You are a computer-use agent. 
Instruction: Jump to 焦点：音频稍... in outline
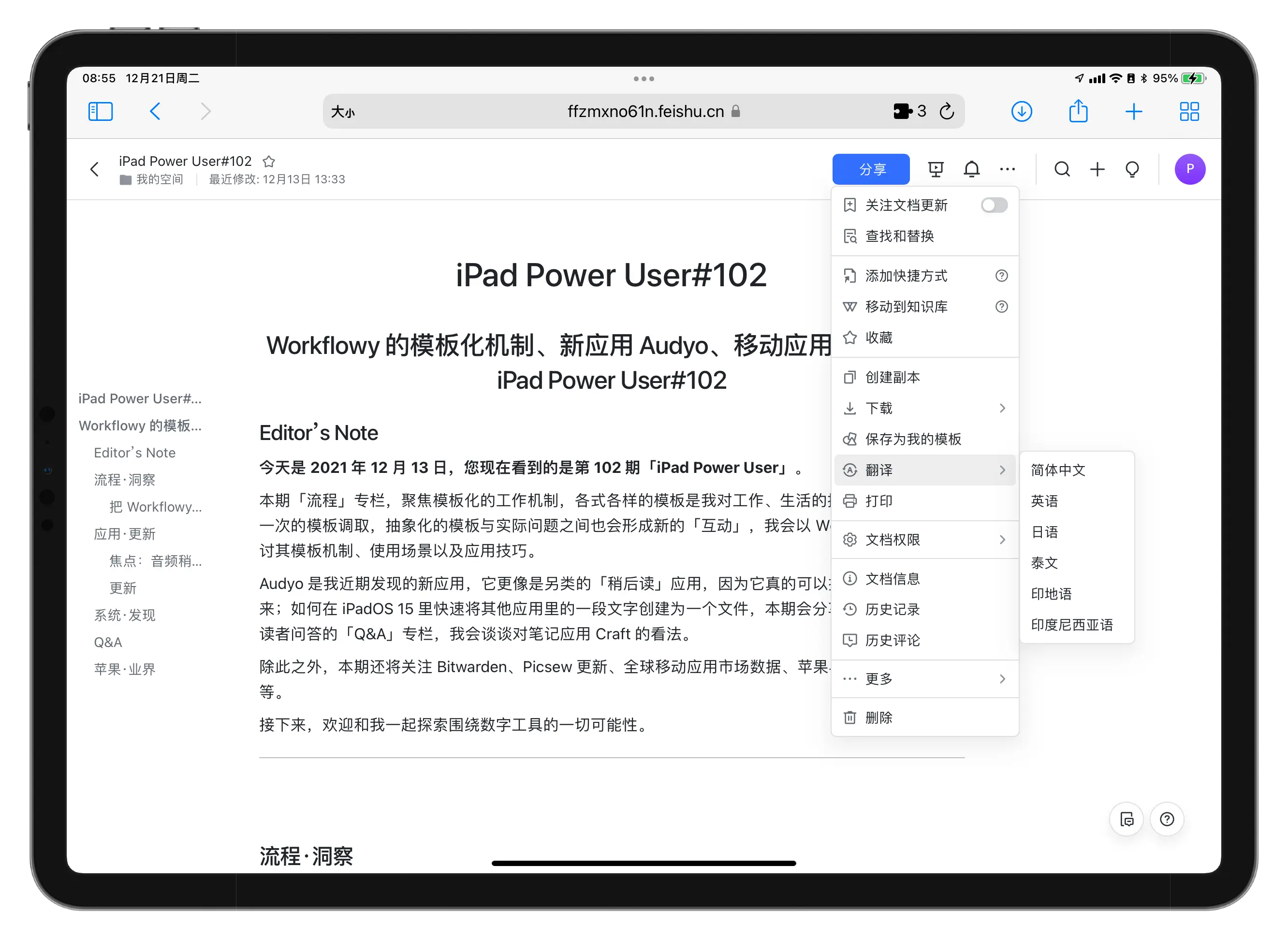(155, 561)
